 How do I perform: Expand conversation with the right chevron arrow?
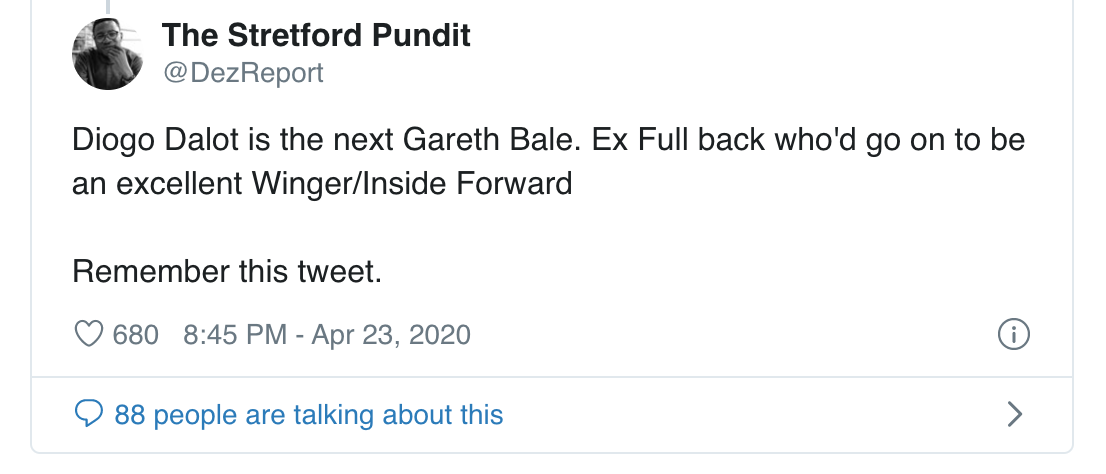(1014, 413)
